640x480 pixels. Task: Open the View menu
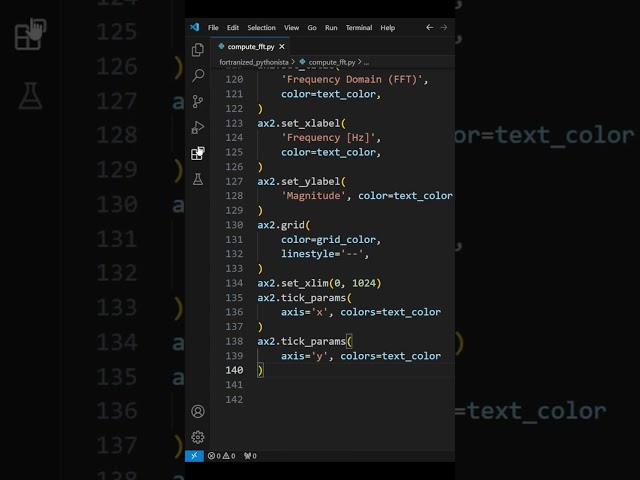point(291,28)
